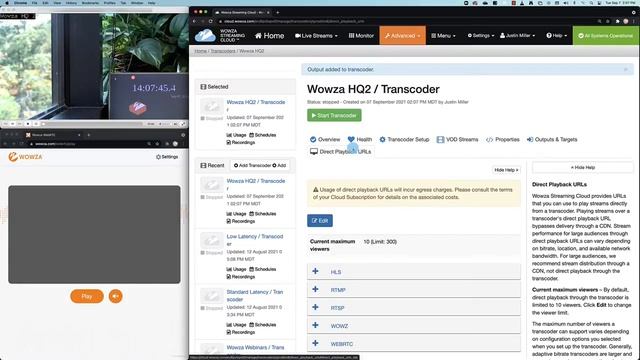Screen dimensions: 640x360
Task: Expand the RTMP playback URL section
Action: coord(413,290)
